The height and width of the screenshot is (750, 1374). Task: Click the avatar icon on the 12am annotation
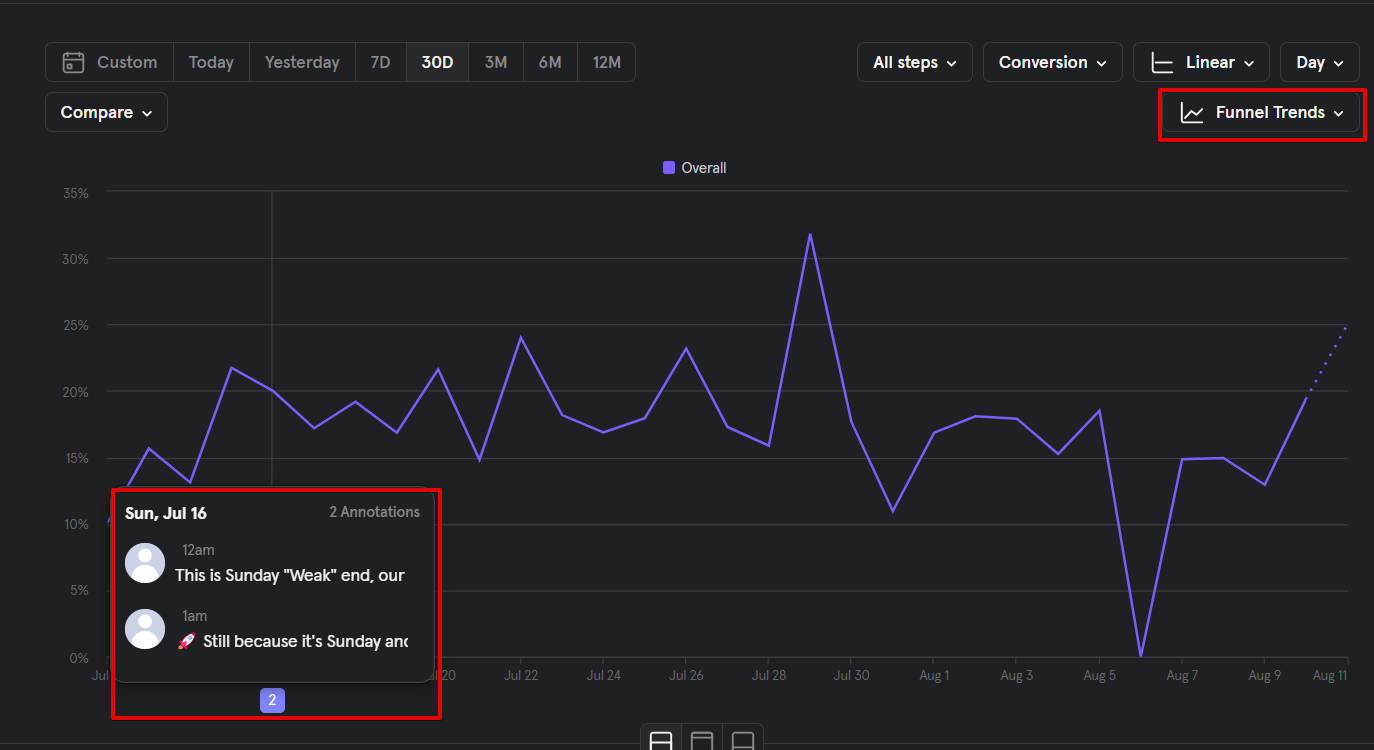pos(145,563)
